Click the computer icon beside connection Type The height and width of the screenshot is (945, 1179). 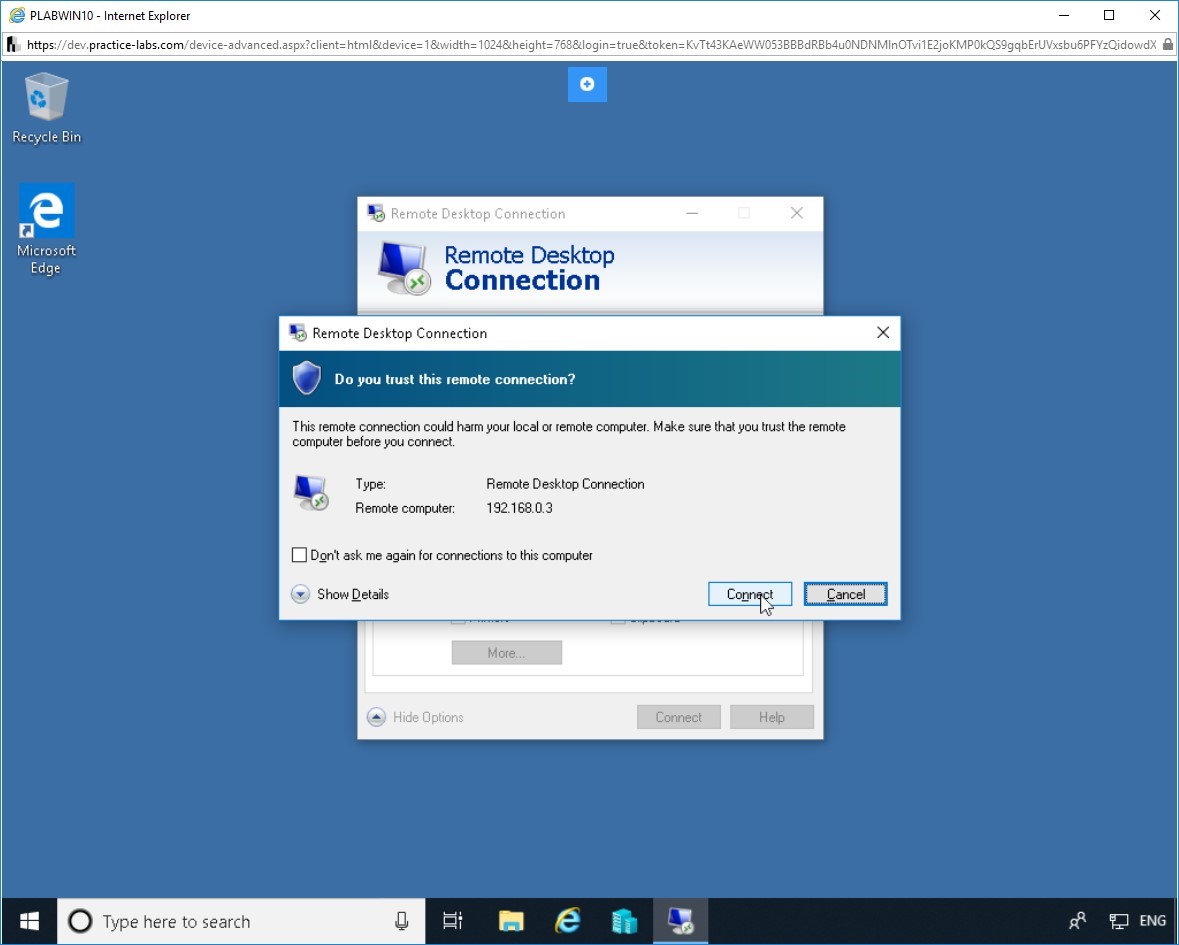tap(311, 493)
